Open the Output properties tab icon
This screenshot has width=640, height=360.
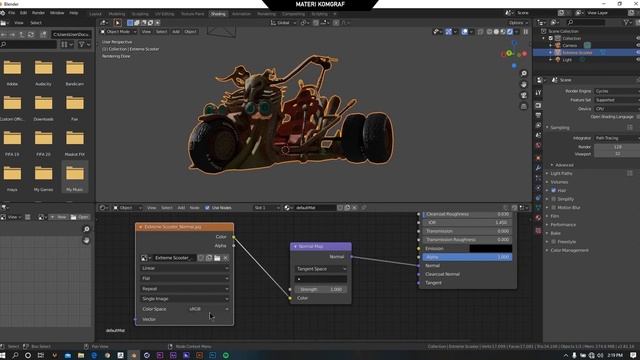tap(538, 116)
